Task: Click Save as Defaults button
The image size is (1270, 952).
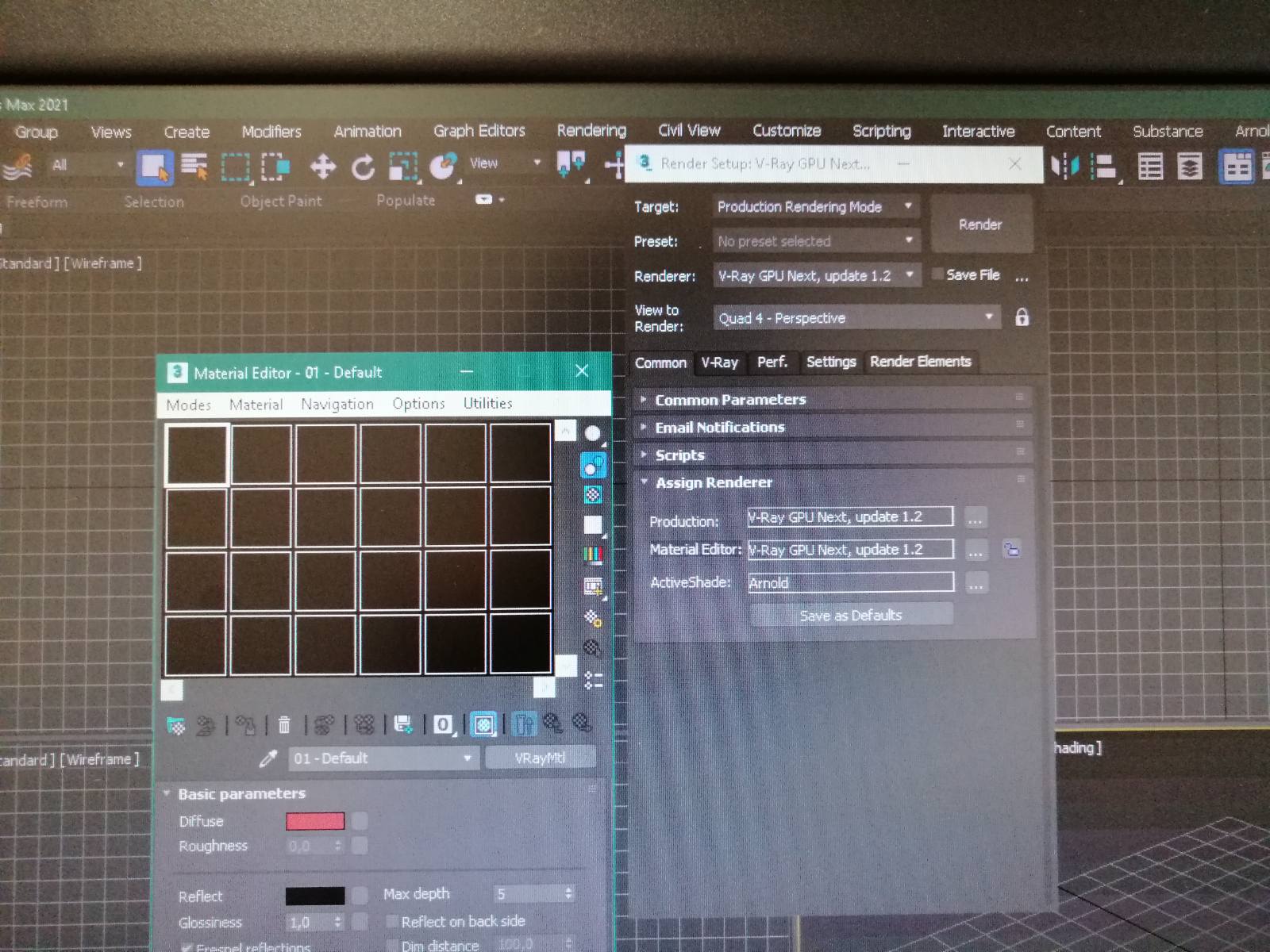Action: pos(851,615)
